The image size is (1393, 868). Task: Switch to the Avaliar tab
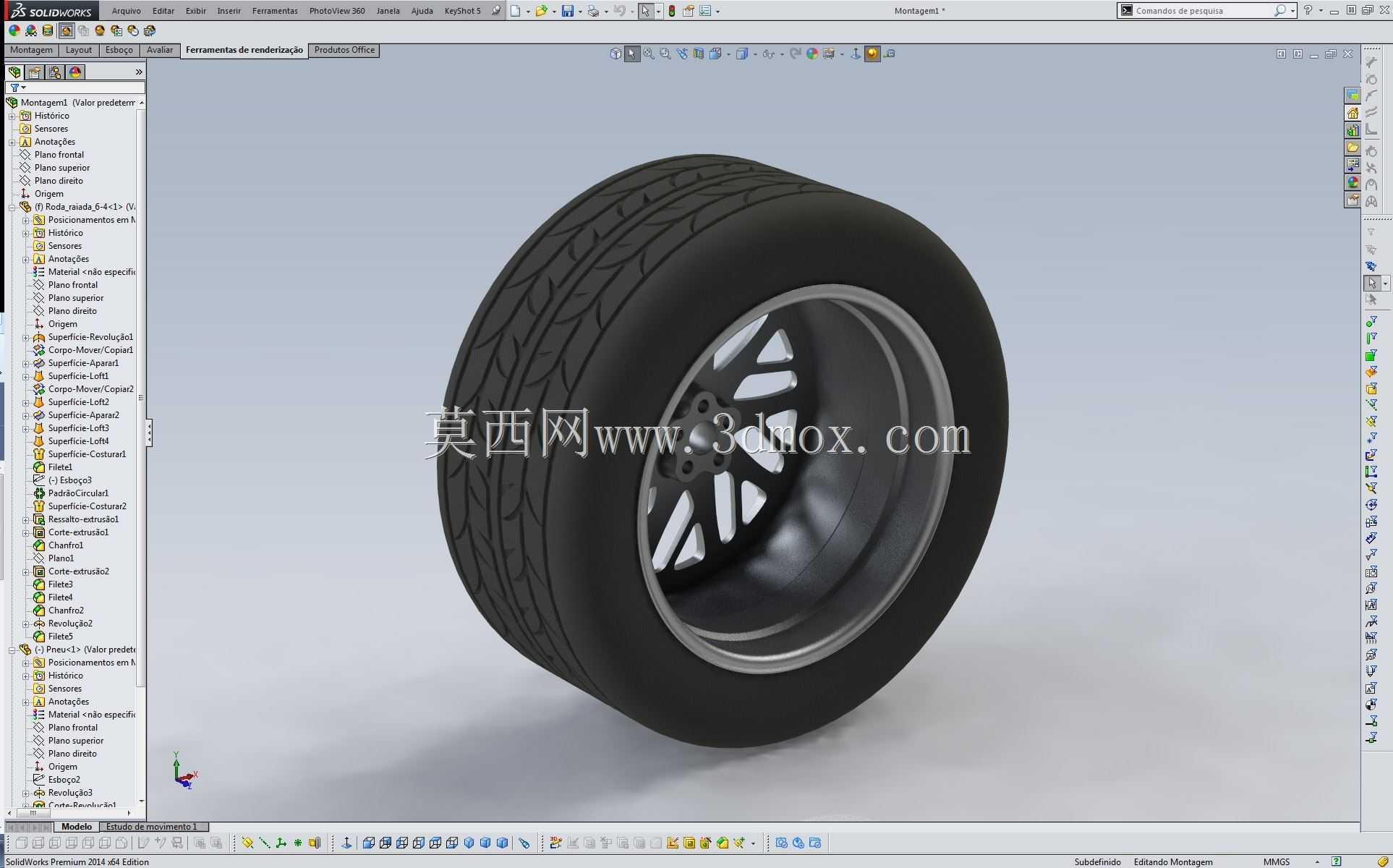160,50
